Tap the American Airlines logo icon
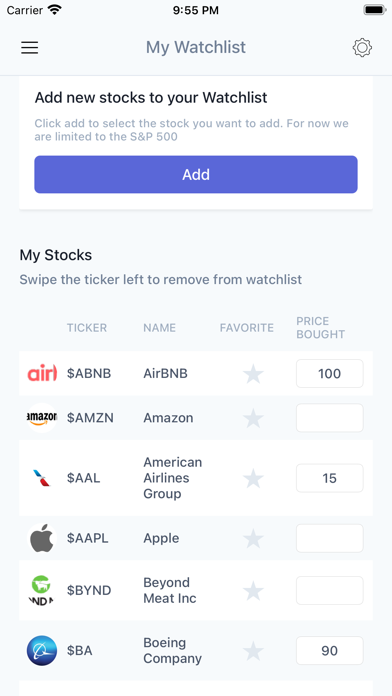392x696 pixels. [x=42, y=478]
